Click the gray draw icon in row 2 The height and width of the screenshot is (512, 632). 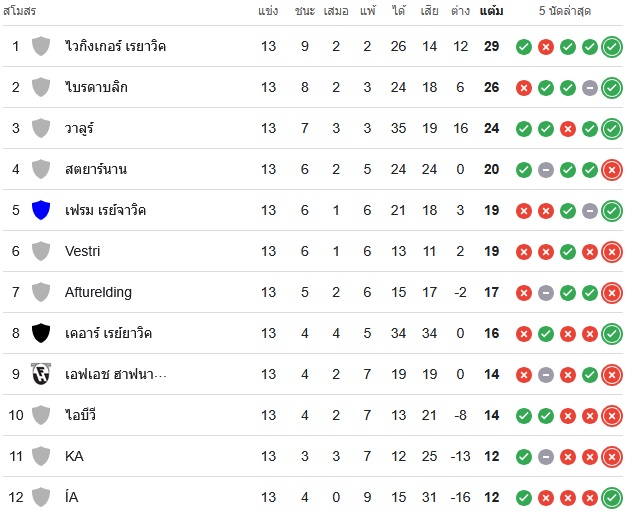click(x=590, y=88)
